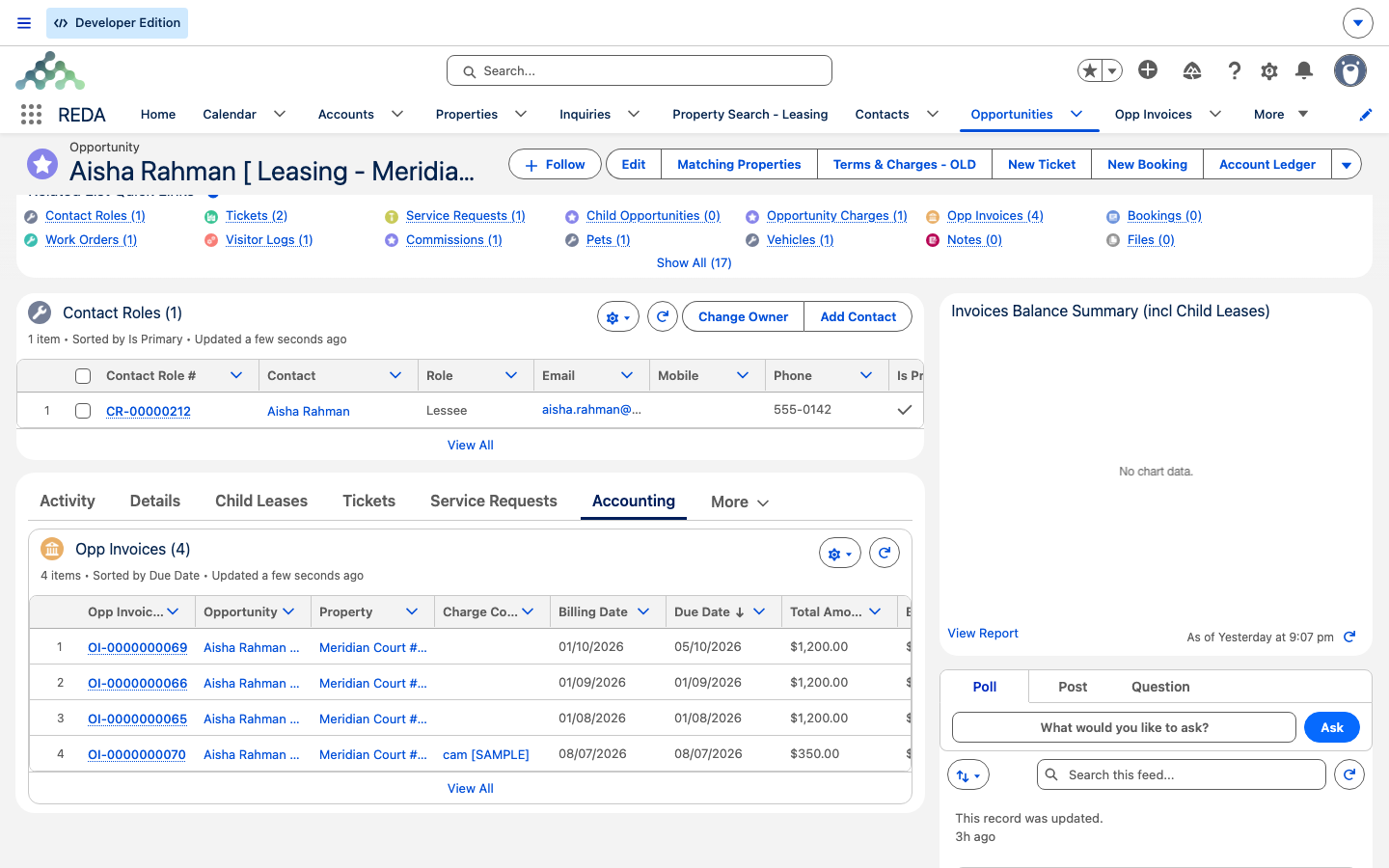The height and width of the screenshot is (868, 1389).
Task: Open the hamburger navigation menu
Action: pos(24,23)
